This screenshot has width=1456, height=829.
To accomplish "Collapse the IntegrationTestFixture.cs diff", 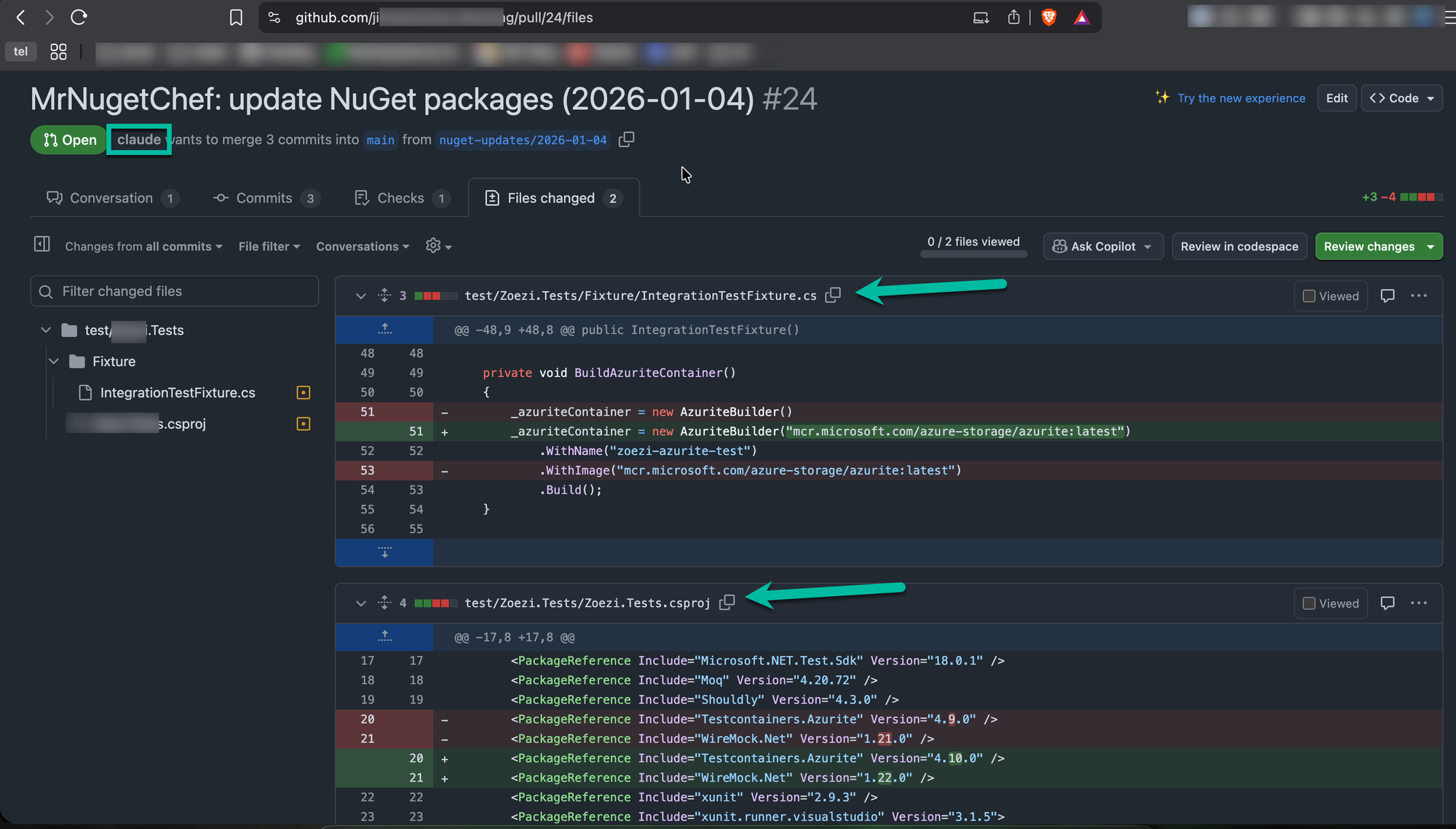I will click(360, 296).
